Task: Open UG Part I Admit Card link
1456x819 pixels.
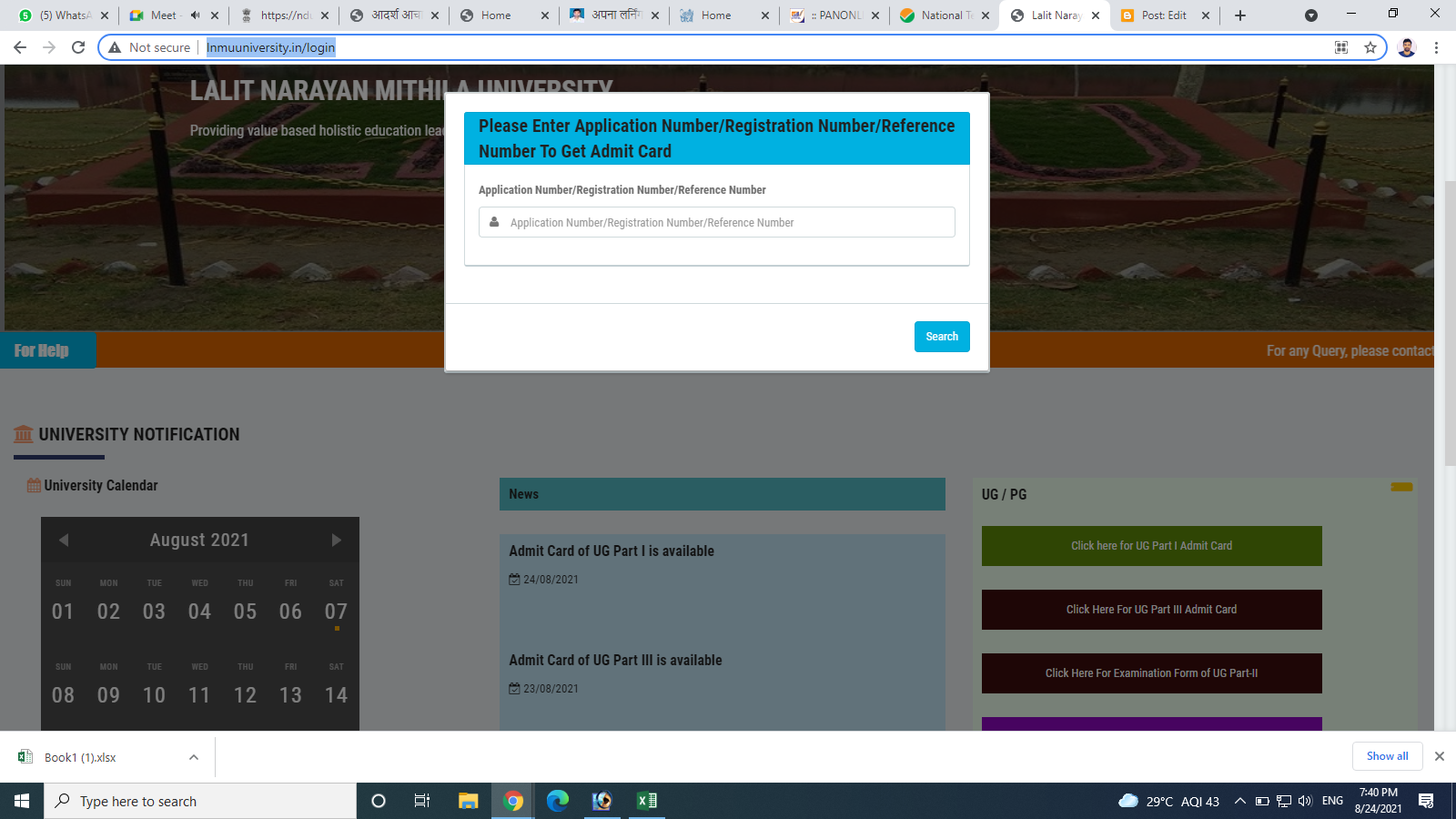Action: pos(1152,546)
